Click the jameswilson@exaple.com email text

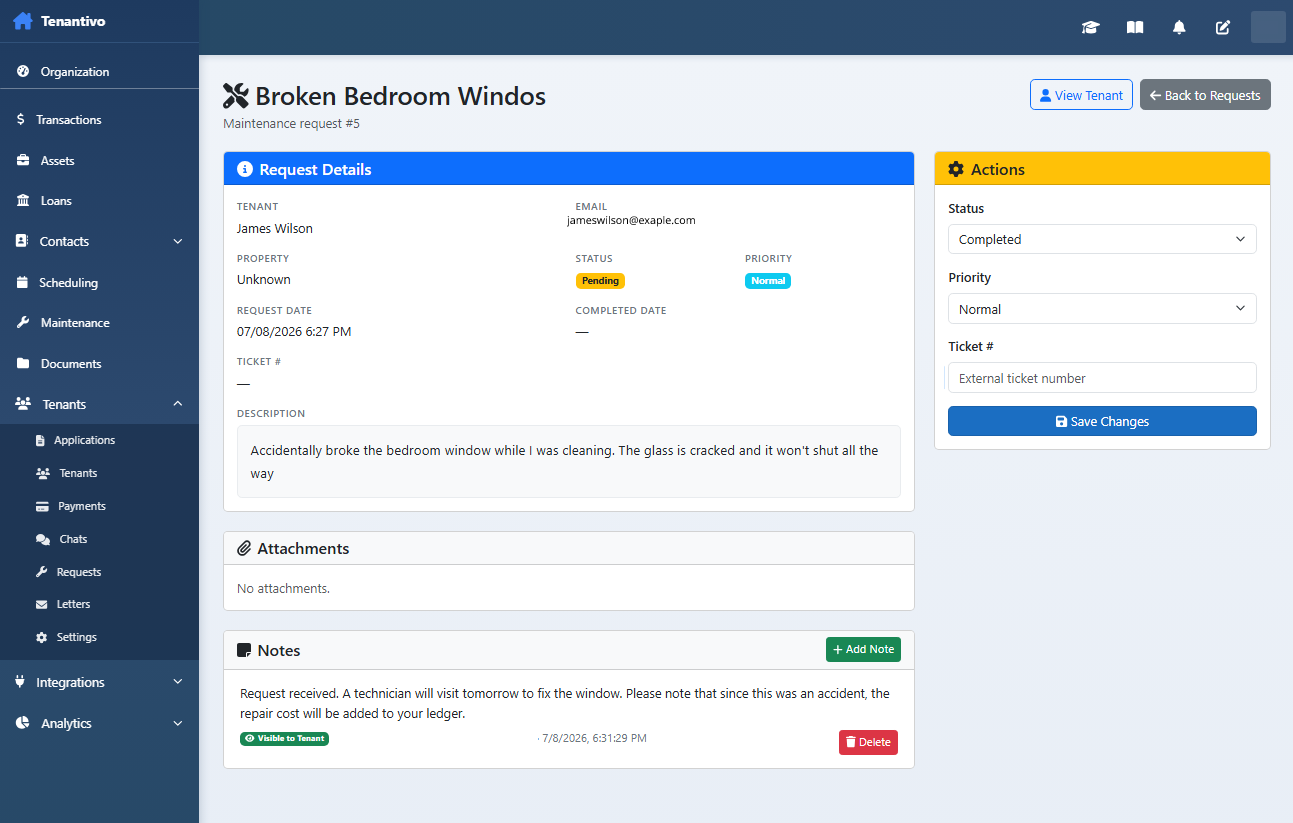click(x=631, y=220)
